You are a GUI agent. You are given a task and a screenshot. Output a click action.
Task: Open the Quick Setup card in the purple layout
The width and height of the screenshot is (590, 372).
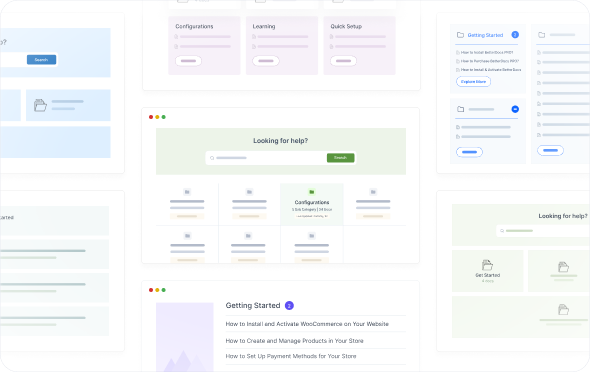[x=359, y=46]
